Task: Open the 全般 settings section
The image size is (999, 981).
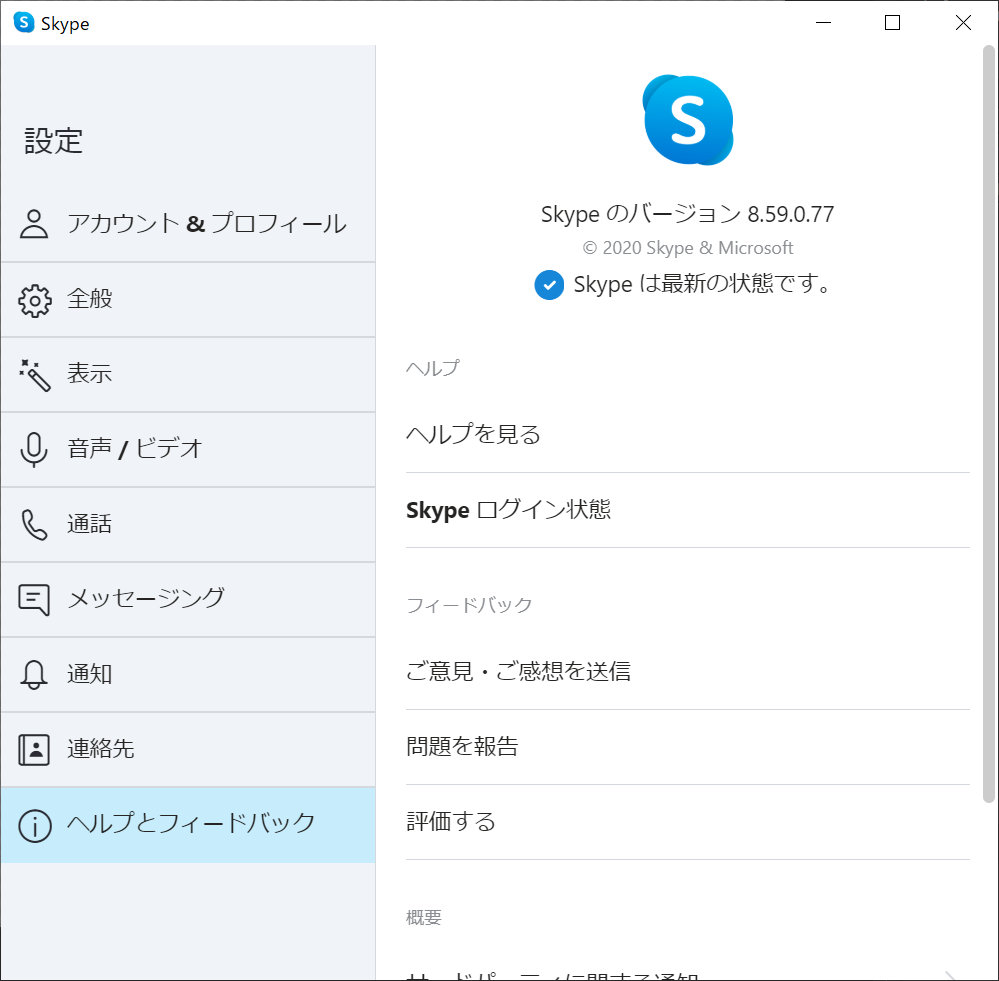Action: pos(188,300)
